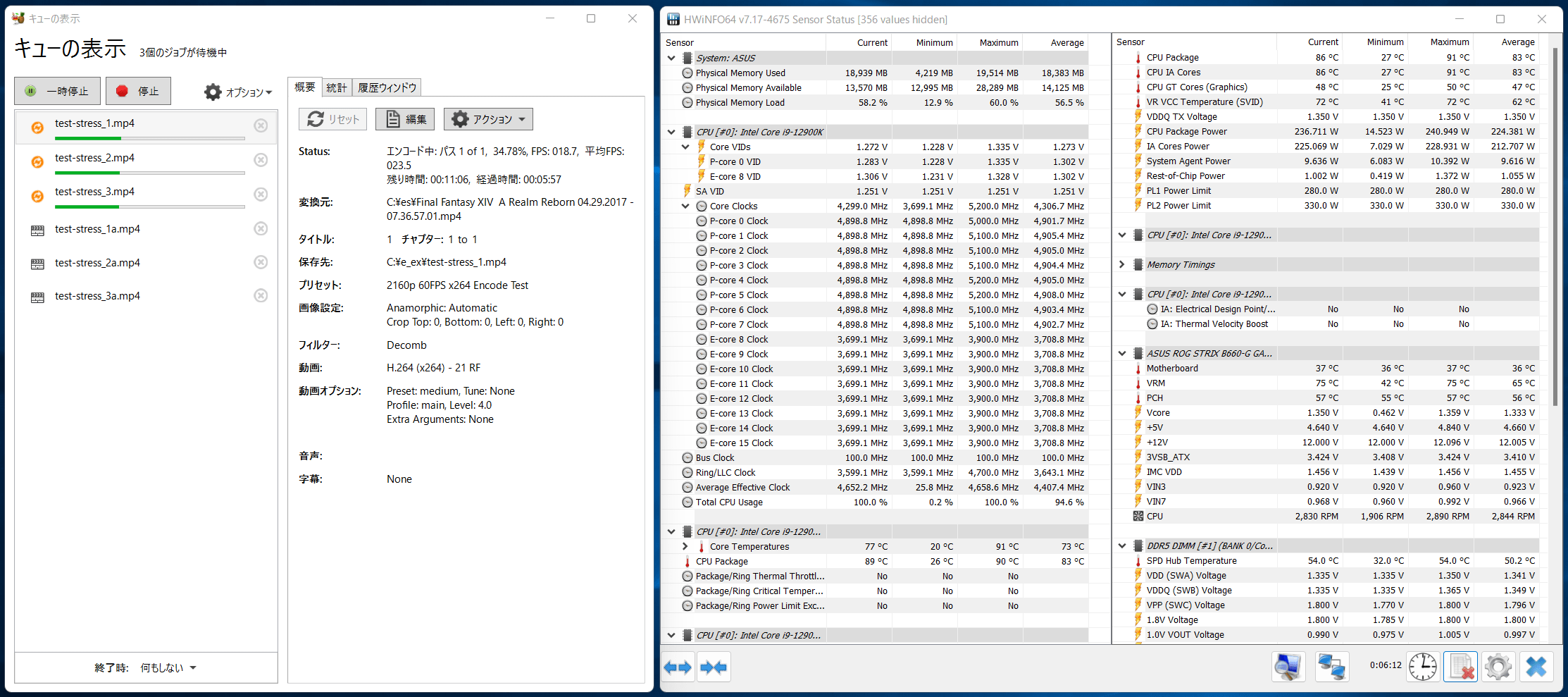Viewport: 1568px width, 697px height.
Task: Collapse the DDR5 DIMM sensor group
Action: pos(1122,545)
